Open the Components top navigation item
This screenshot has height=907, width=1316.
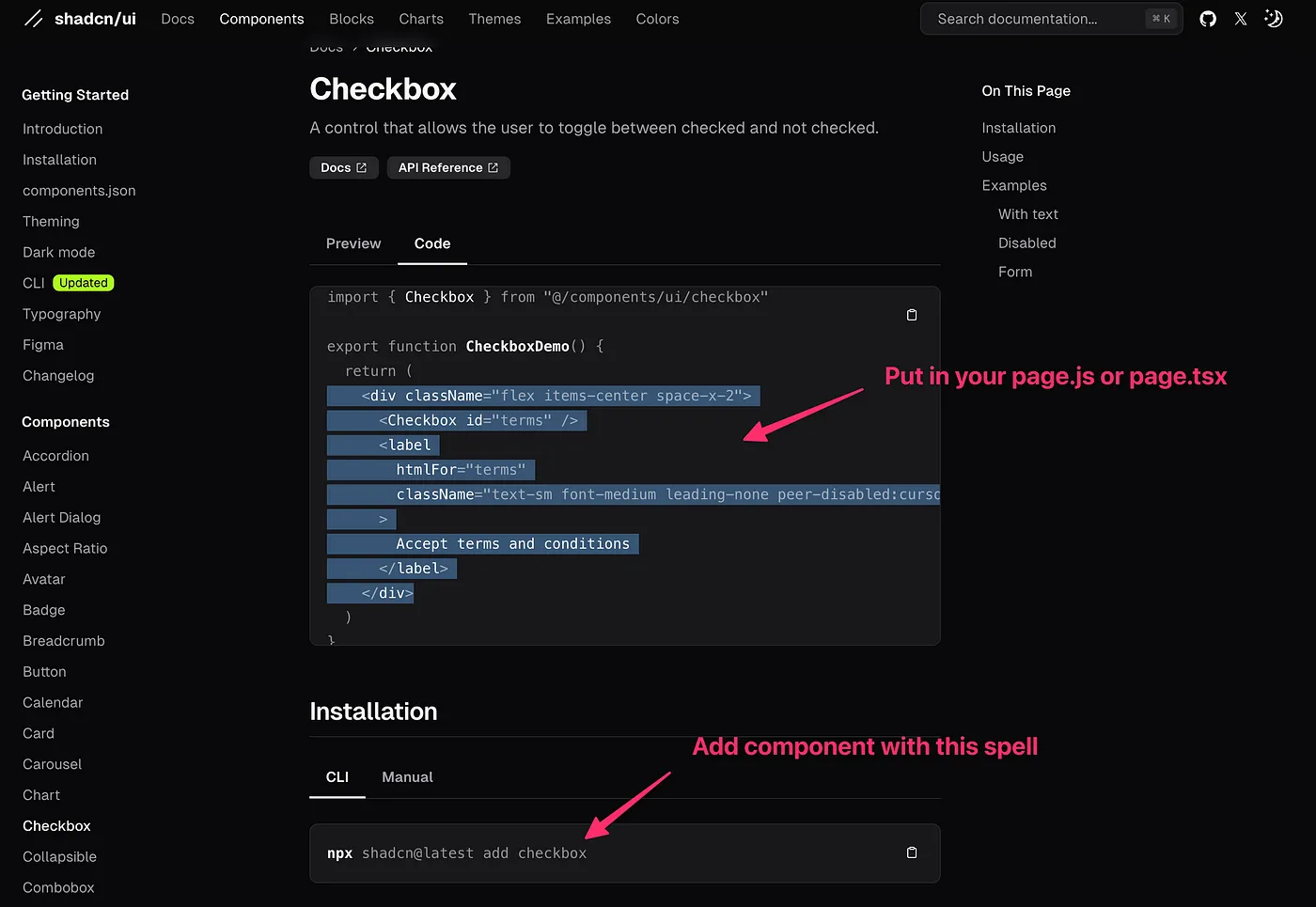261,19
